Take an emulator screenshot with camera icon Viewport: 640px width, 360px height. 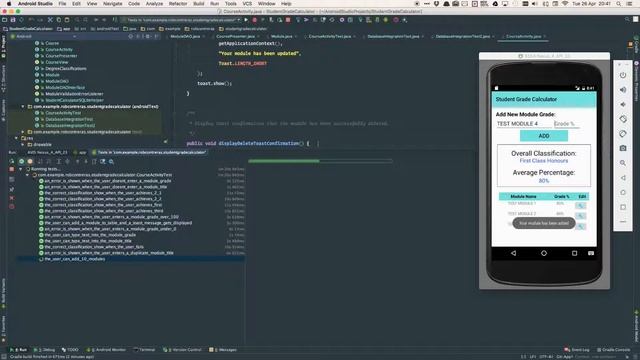623,148
